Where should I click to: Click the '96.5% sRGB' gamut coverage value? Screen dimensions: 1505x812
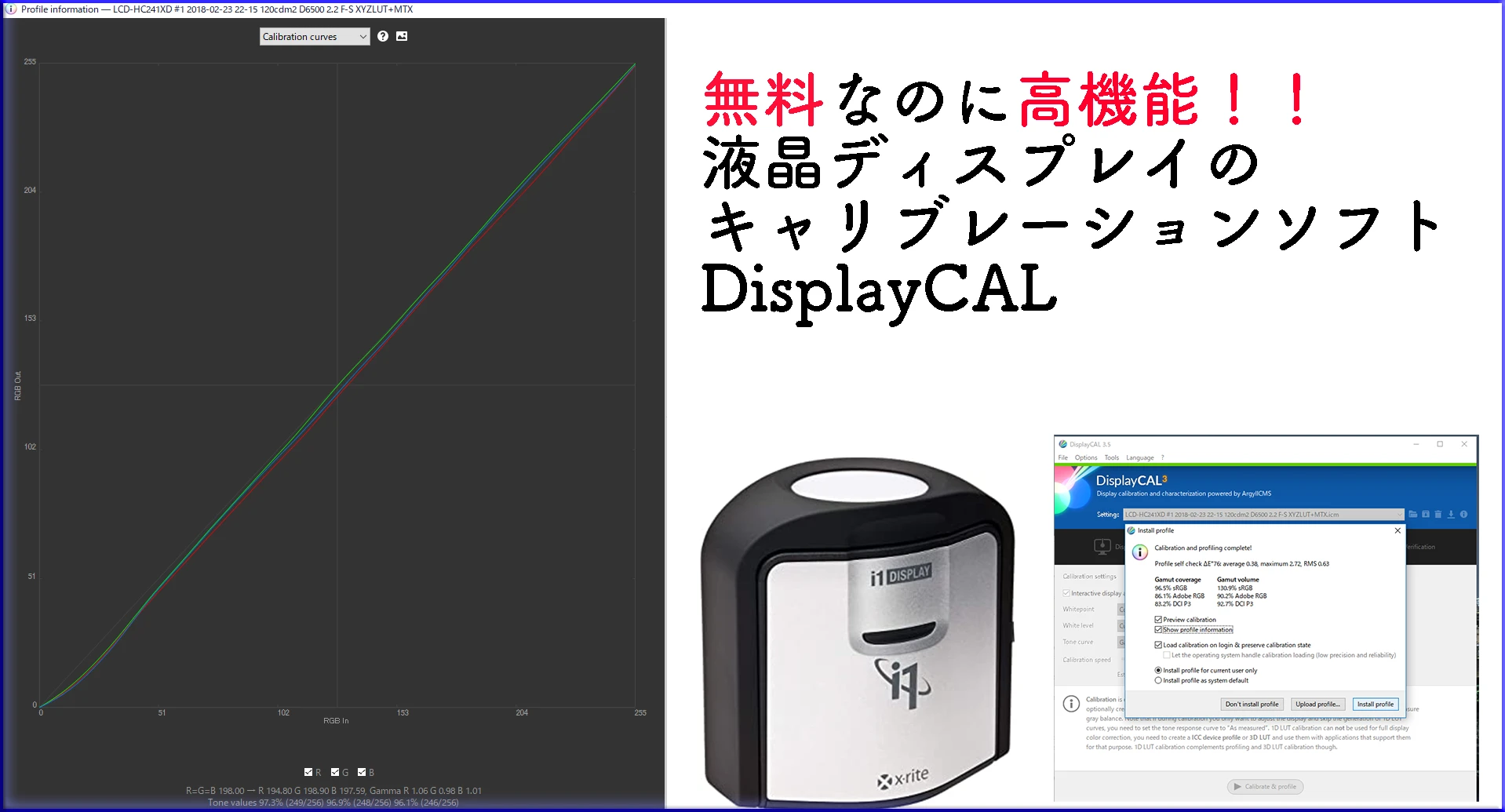[x=1171, y=588]
